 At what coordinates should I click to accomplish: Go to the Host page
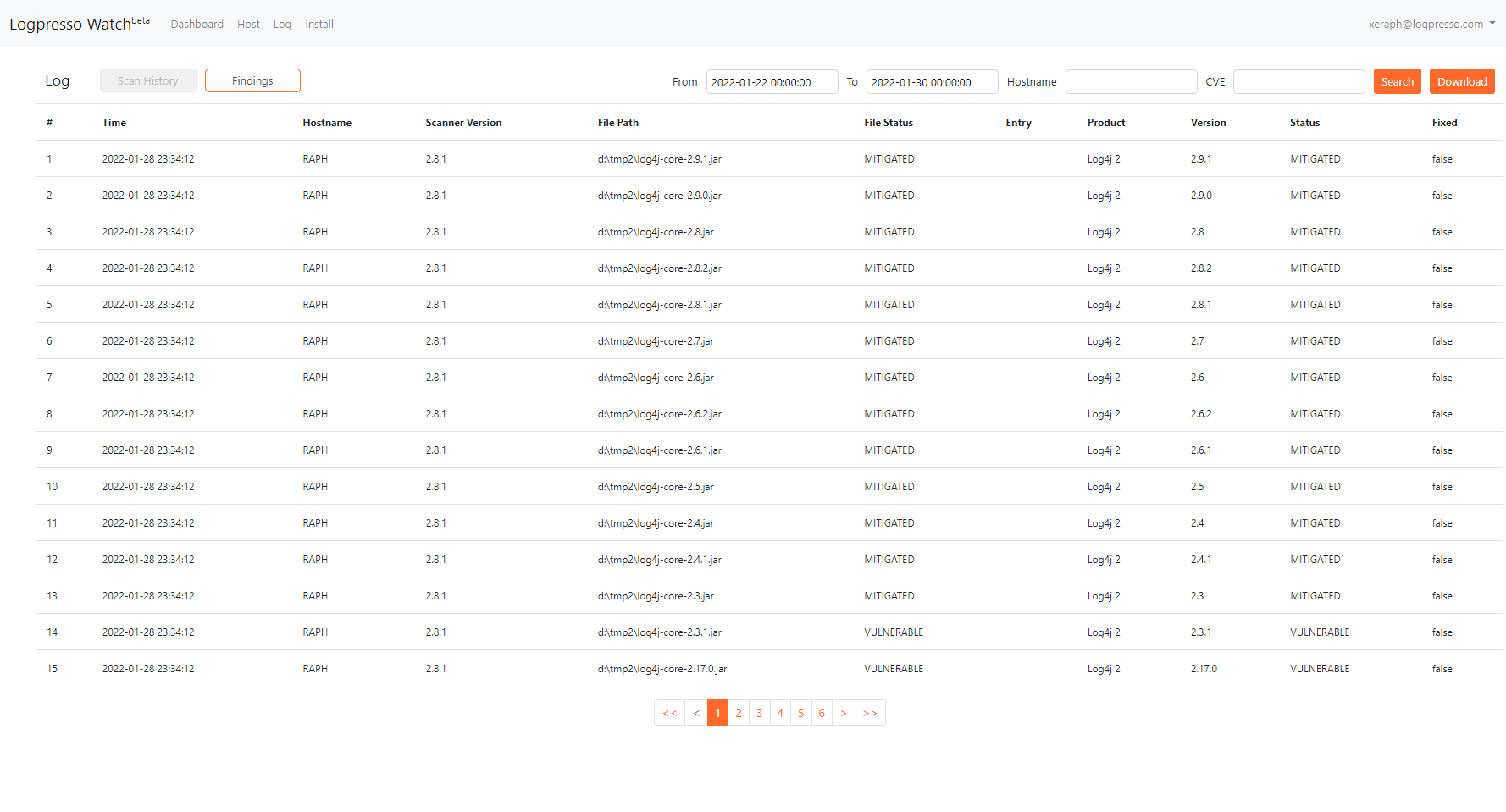click(248, 25)
